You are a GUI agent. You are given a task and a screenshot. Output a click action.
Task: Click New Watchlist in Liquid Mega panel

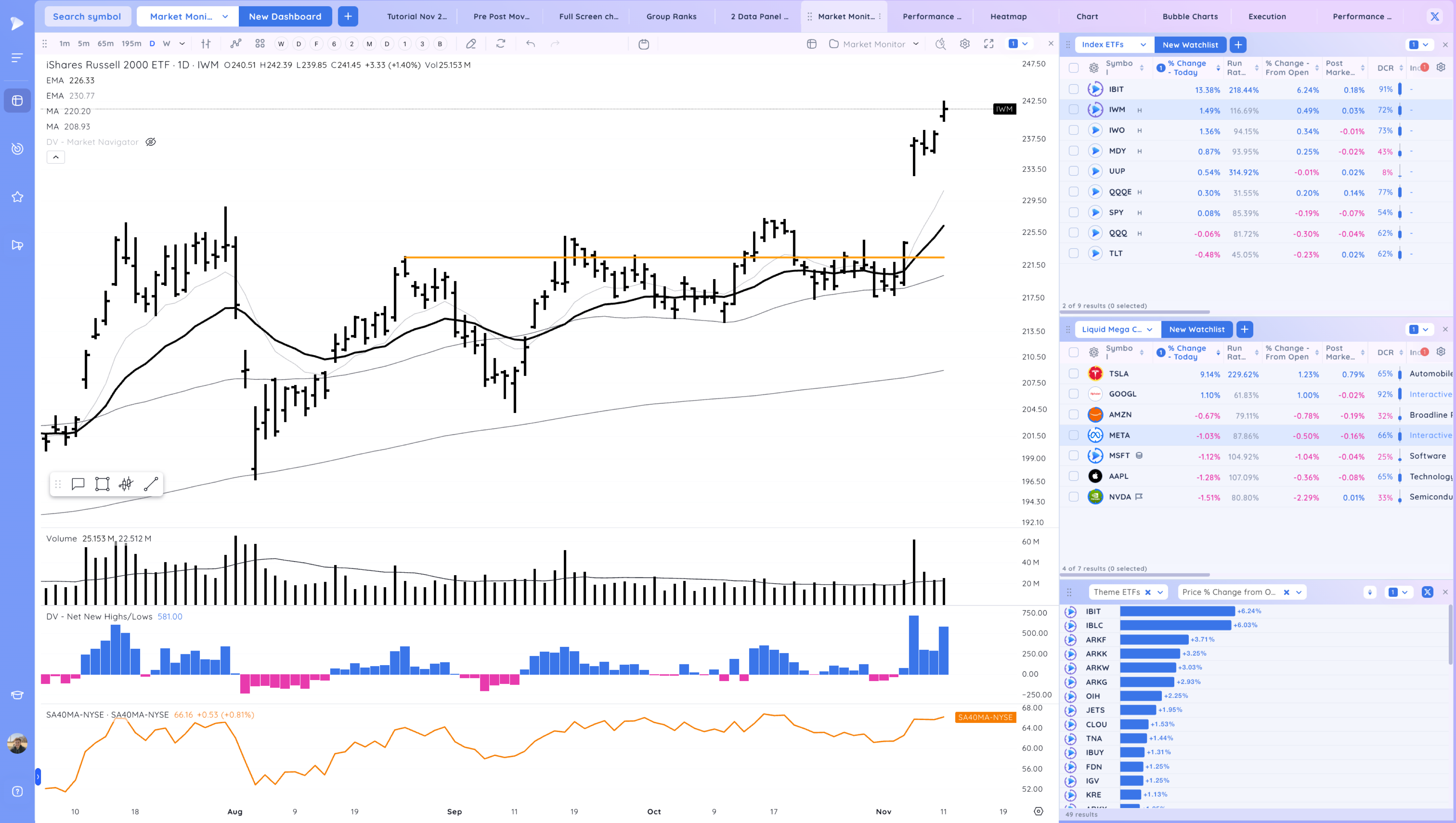click(1196, 329)
